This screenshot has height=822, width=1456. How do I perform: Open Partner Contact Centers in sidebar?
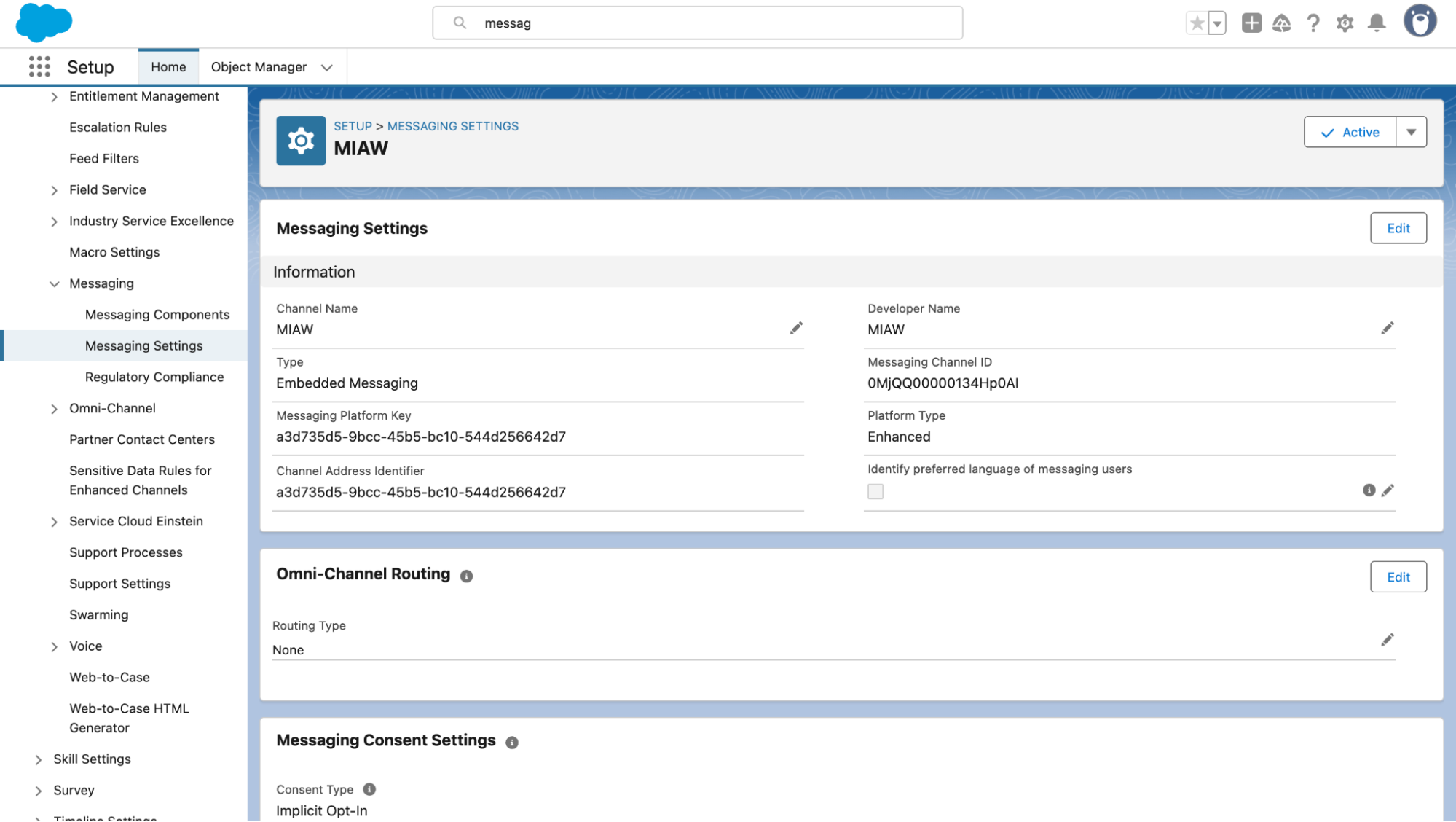pos(142,439)
